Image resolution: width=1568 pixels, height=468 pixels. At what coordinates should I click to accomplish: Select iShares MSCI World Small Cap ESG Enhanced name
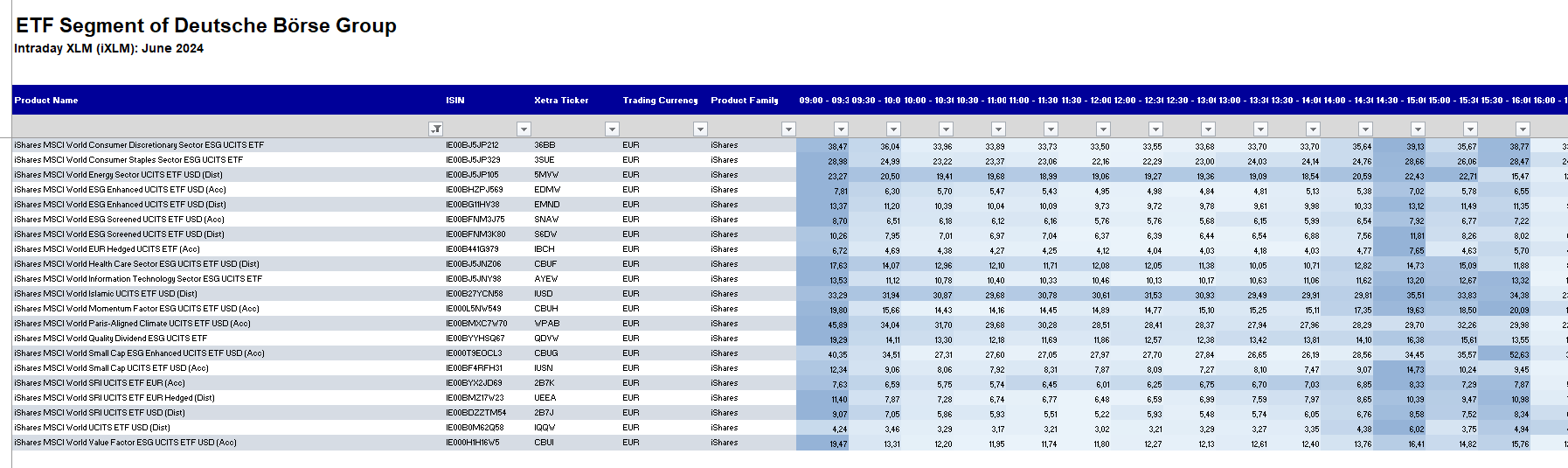click(139, 353)
